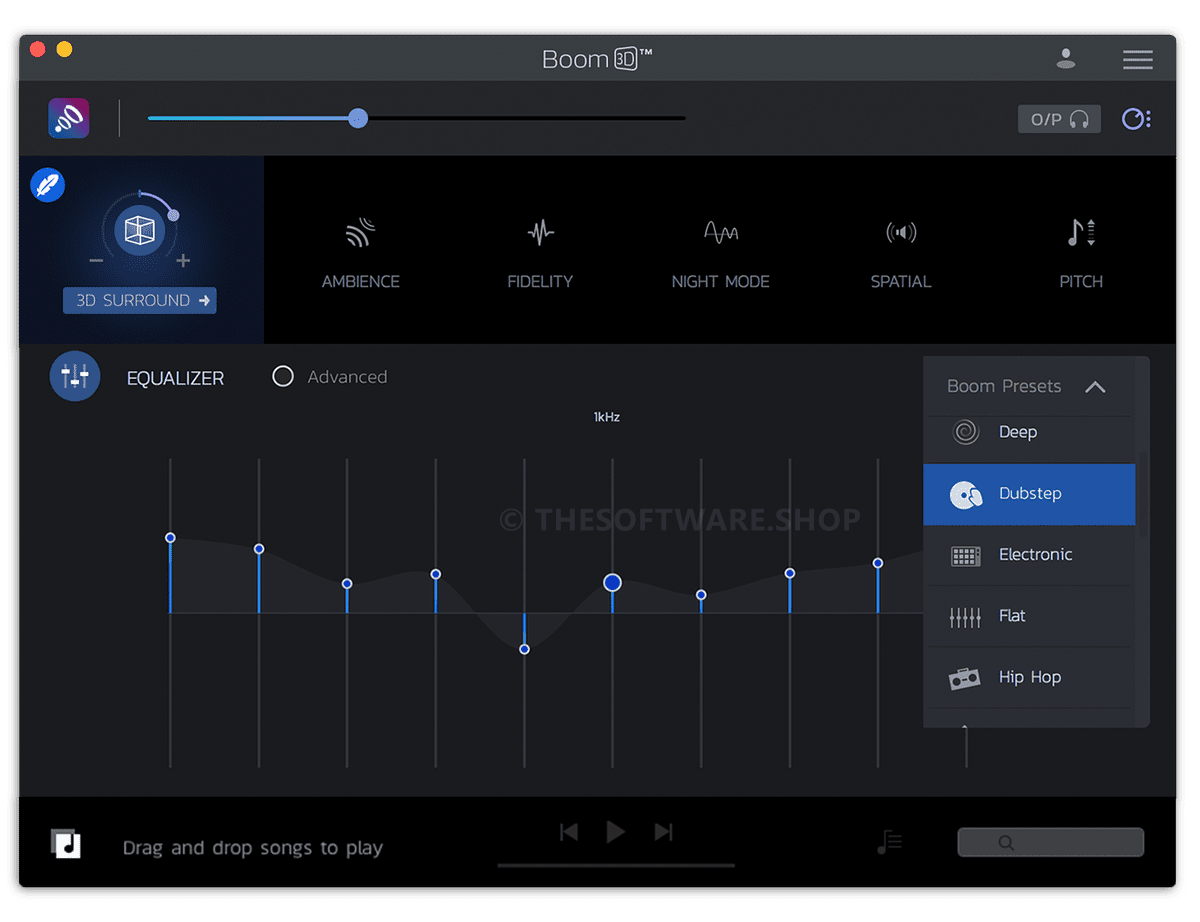1200x922 pixels.
Task: Click the Boom app logo icon
Action: point(69,118)
